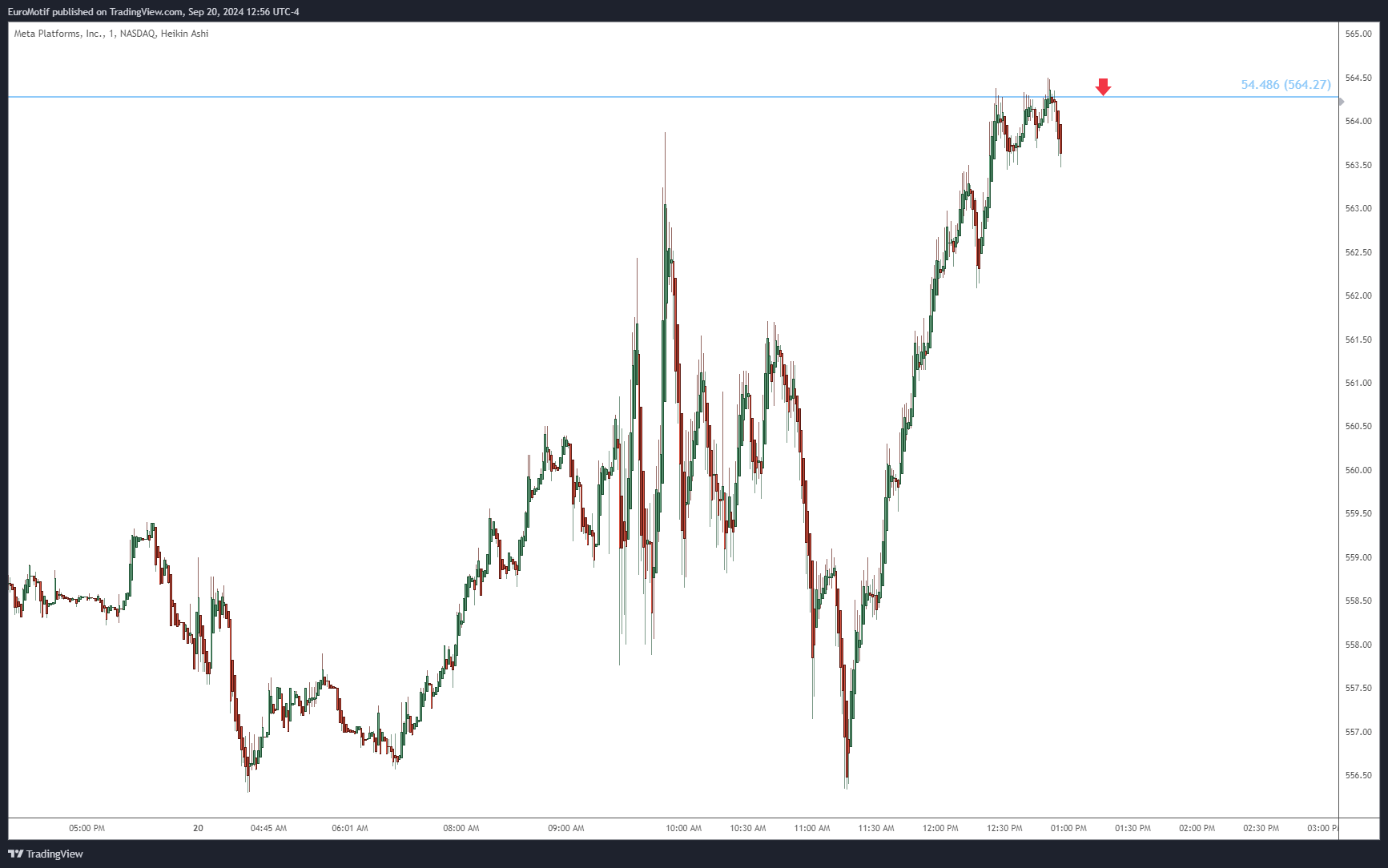The width and height of the screenshot is (1388, 868).
Task: Click the 06:01 AM time label
Action: (350, 828)
